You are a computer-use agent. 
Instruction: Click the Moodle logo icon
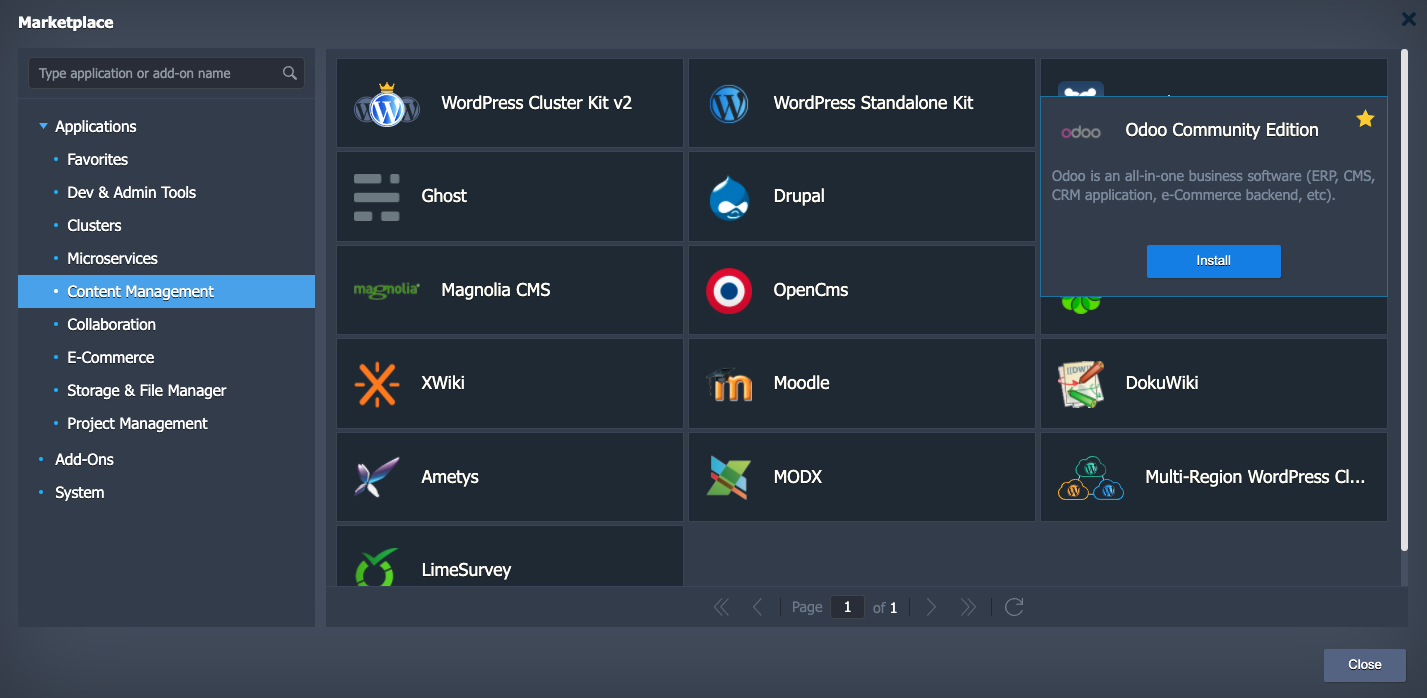(729, 384)
